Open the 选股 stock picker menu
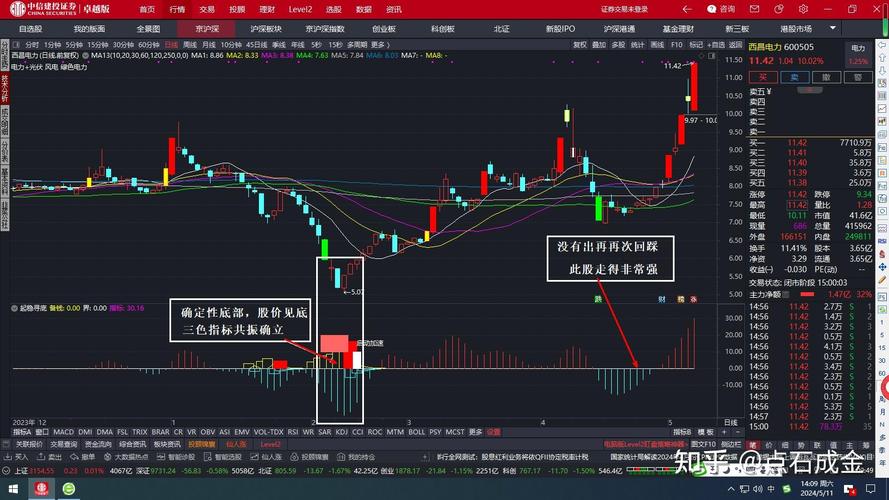 coord(333,9)
